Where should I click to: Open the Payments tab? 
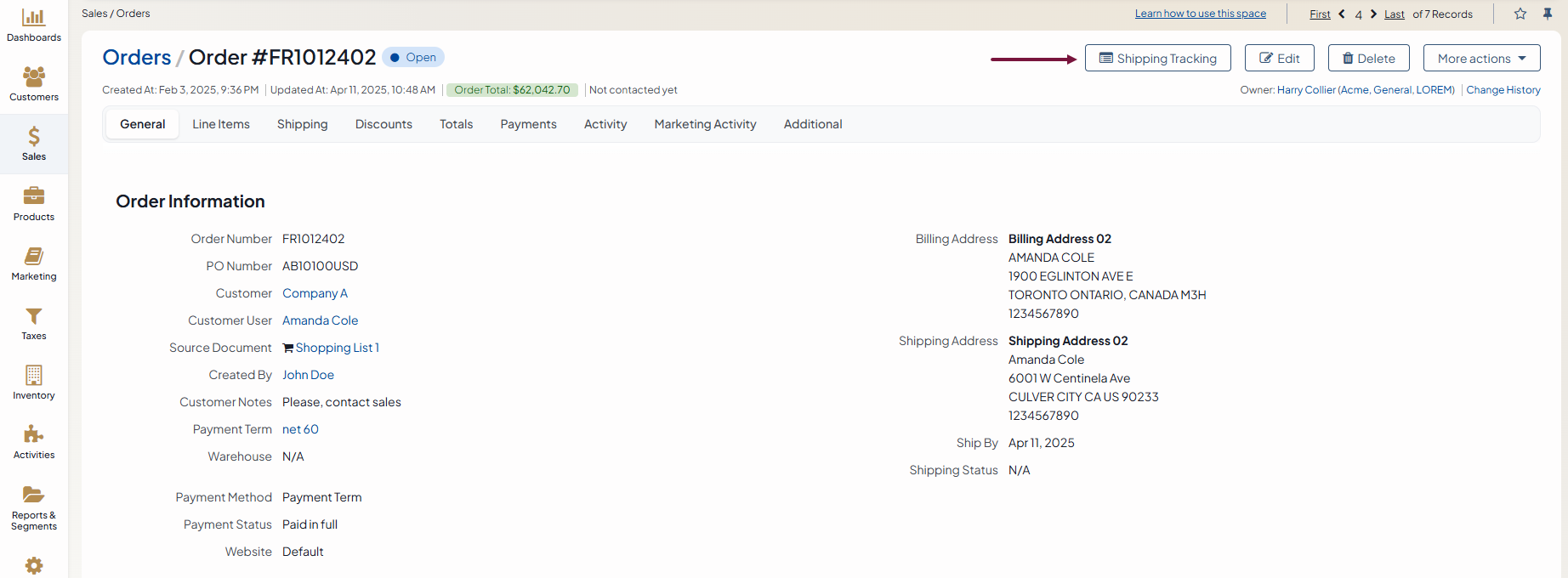click(x=528, y=124)
